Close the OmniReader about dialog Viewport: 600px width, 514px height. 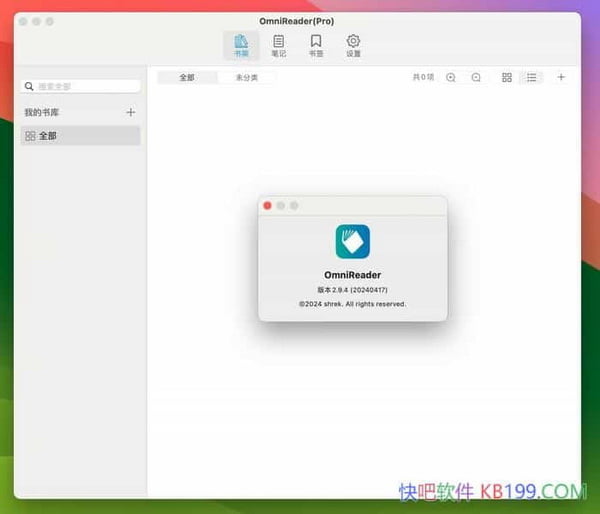267,205
